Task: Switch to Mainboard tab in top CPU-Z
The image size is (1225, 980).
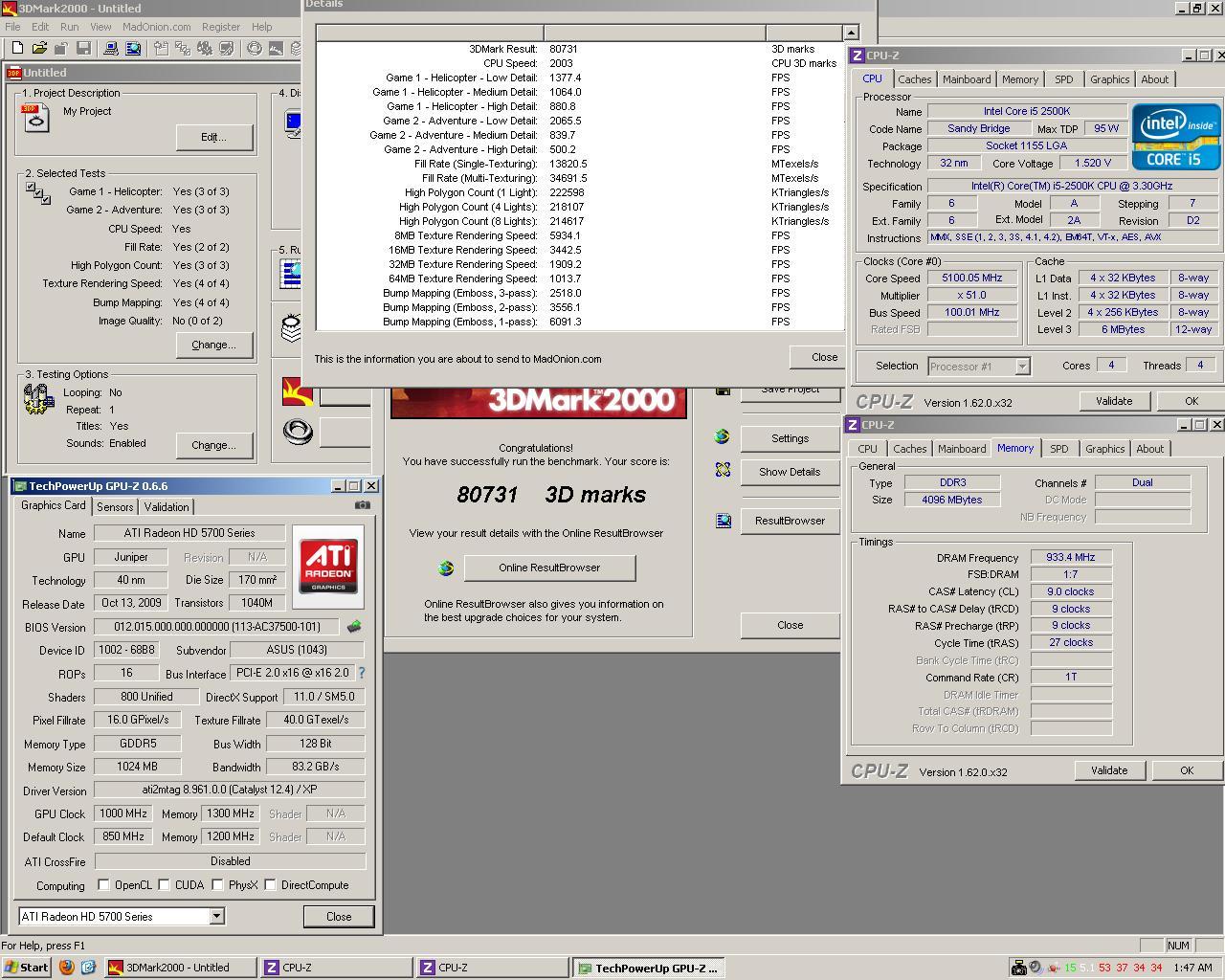Action: (967, 79)
